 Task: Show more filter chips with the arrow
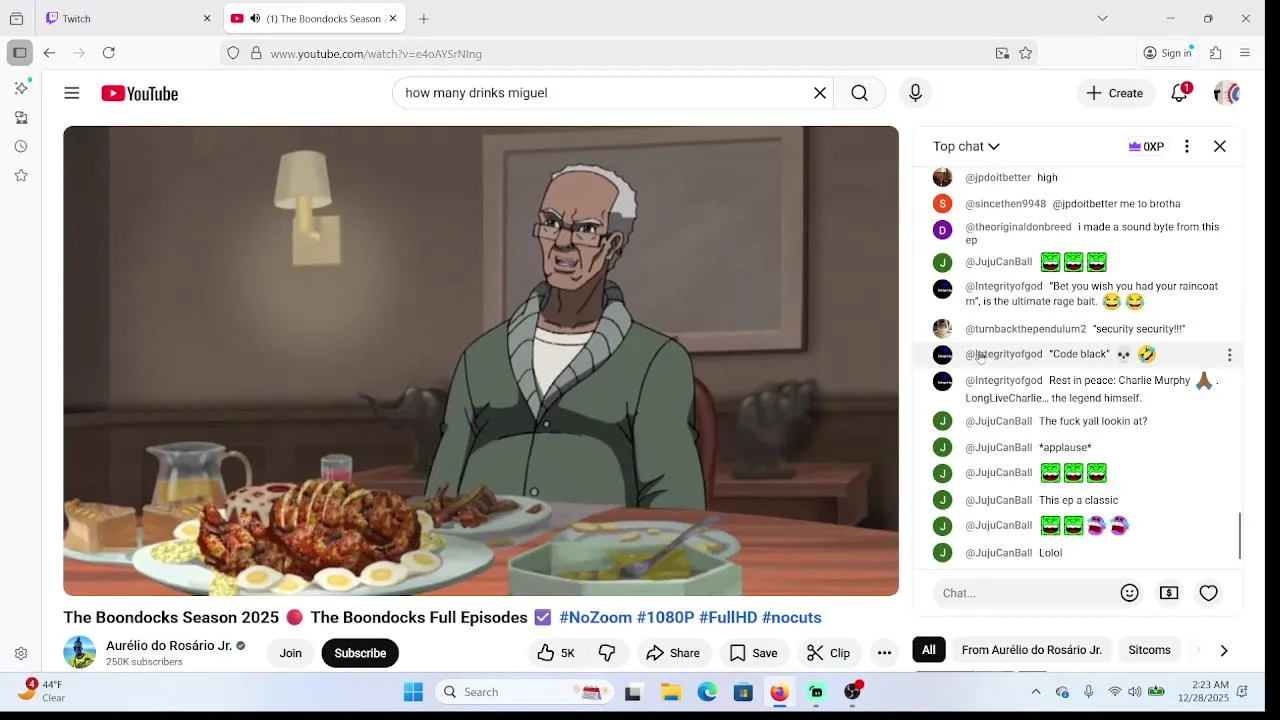pyautogui.click(x=1223, y=650)
